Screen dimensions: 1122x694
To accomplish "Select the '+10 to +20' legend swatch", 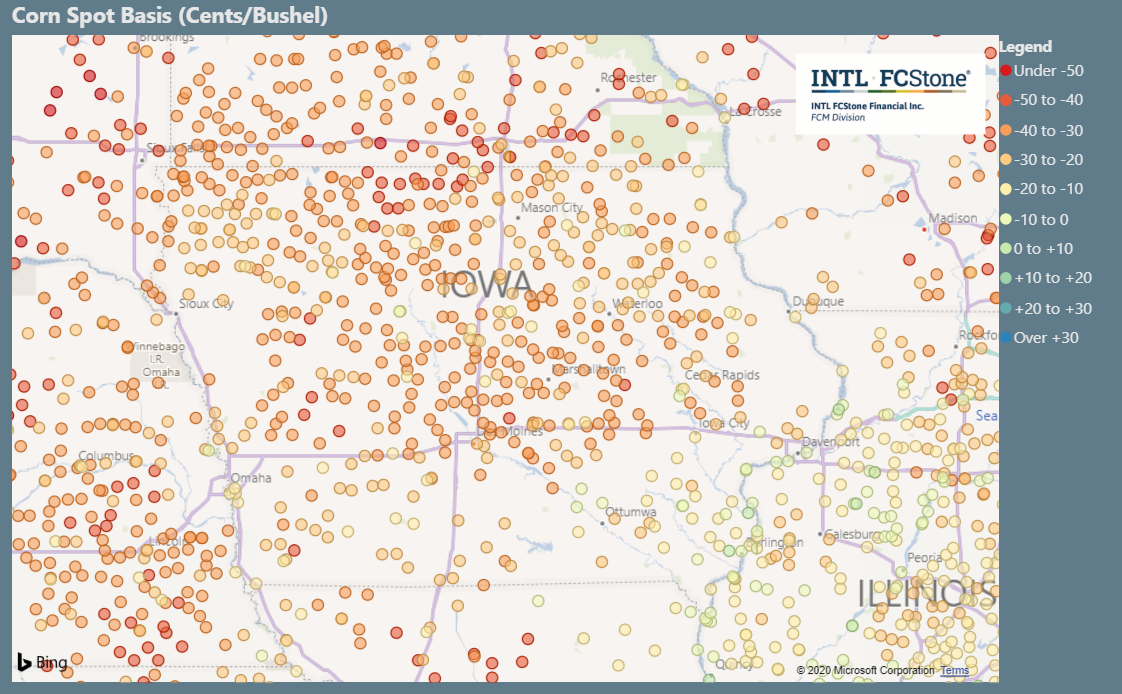I will point(1005,278).
